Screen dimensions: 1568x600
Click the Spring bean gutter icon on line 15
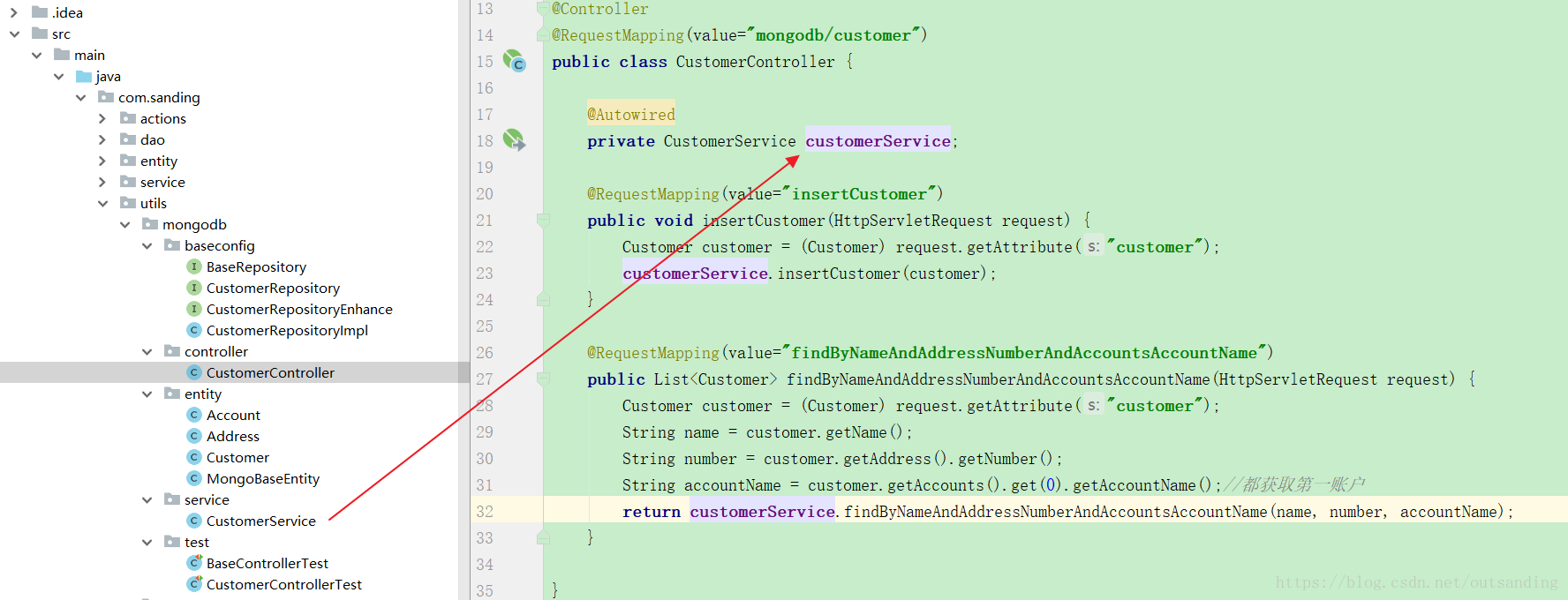click(x=515, y=61)
